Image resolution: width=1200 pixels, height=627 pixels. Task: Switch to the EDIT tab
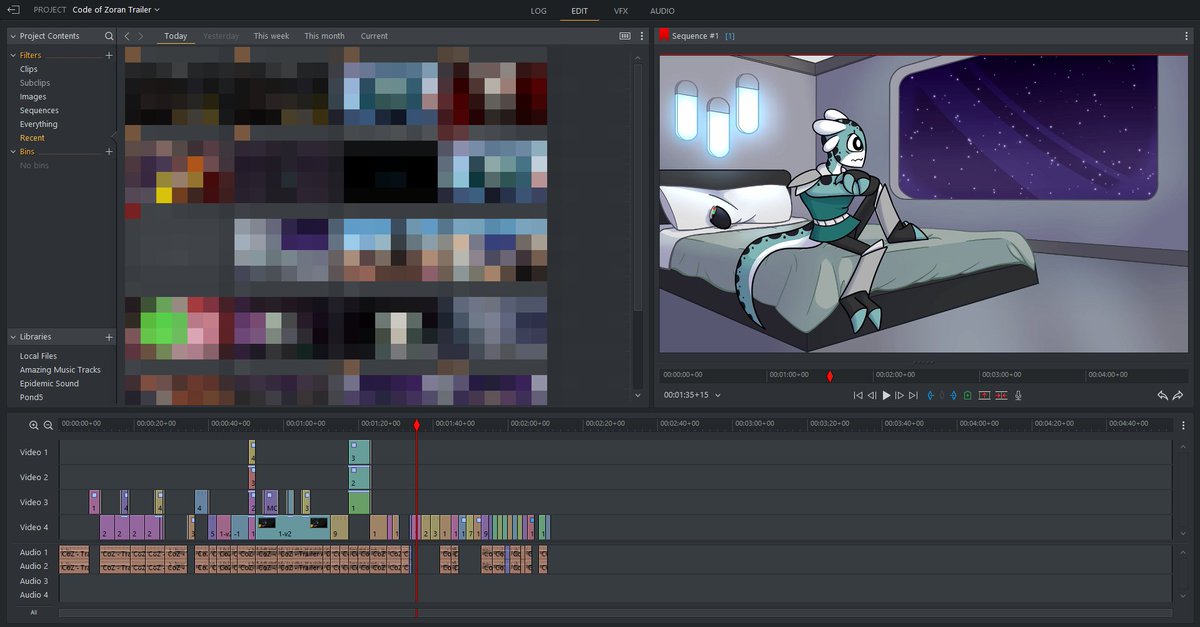[579, 10]
